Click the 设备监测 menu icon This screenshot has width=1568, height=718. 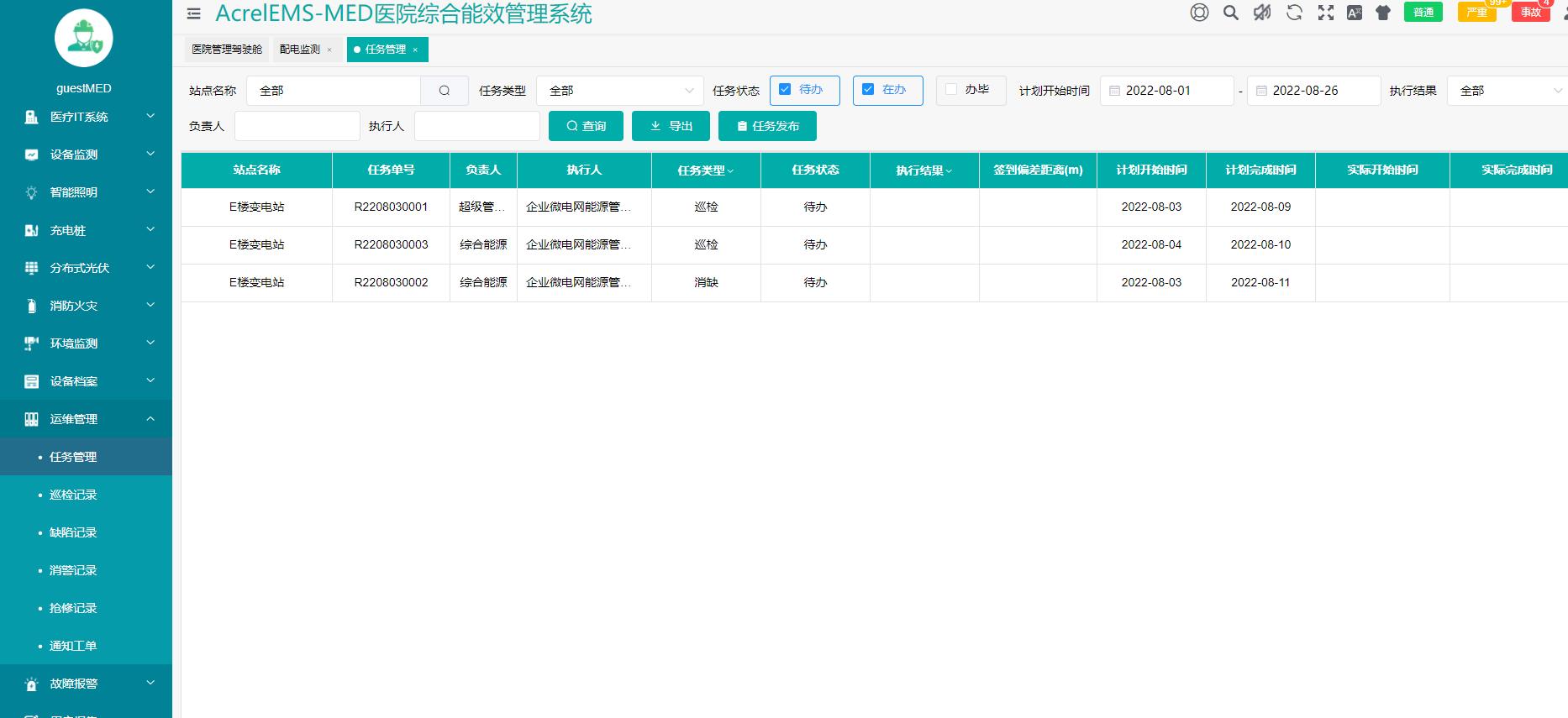coord(31,155)
